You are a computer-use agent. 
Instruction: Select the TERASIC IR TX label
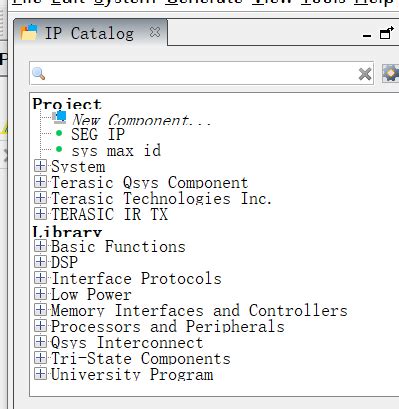coord(109,214)
